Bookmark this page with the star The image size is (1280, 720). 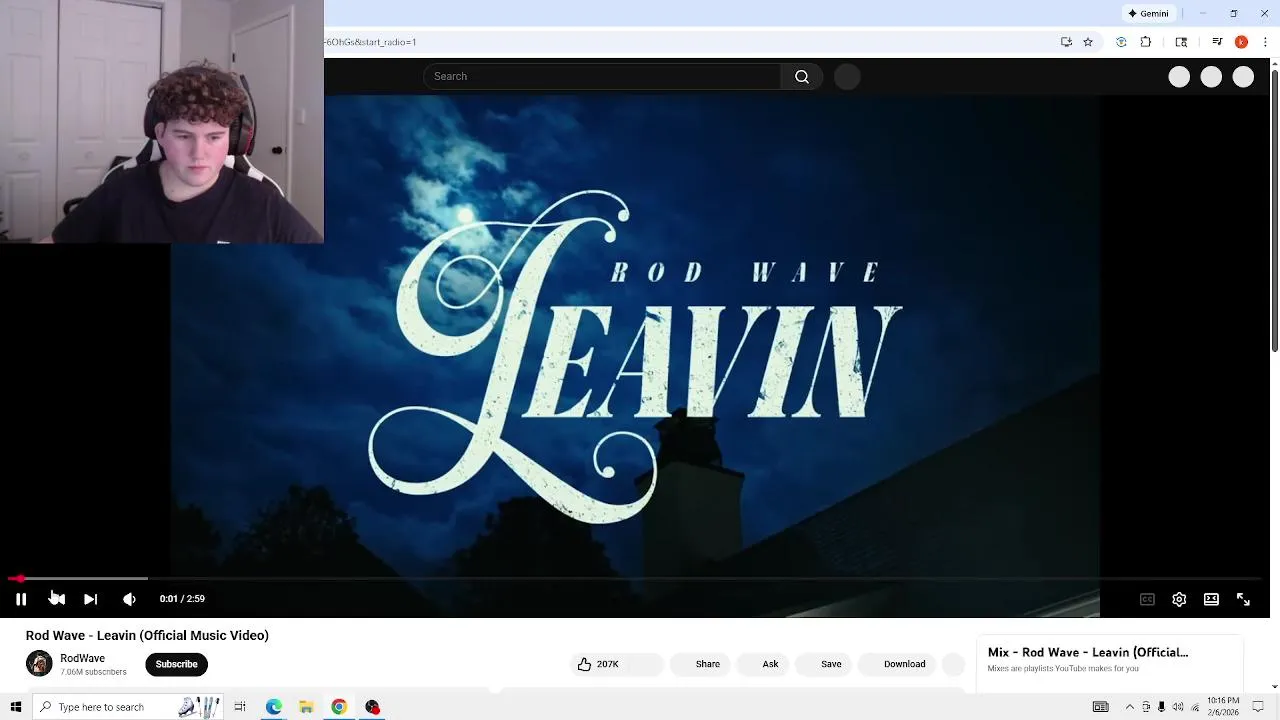pos(1088,42)
